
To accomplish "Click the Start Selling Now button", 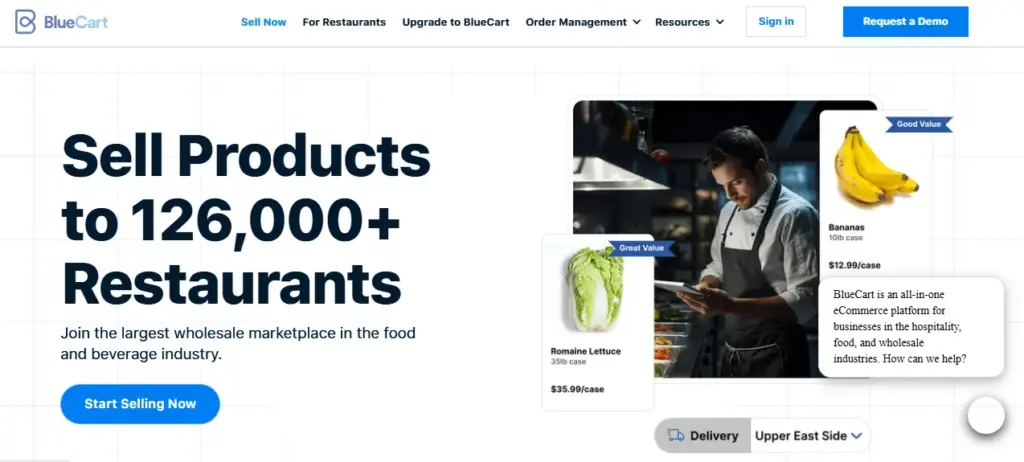I will click(x=140, y=404).
